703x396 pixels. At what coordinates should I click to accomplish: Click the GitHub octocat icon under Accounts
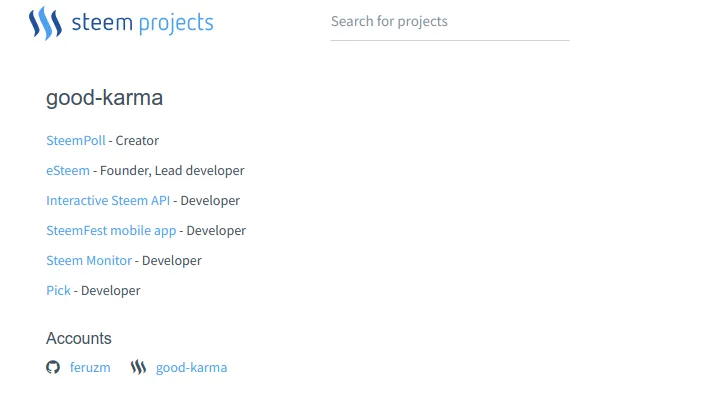(x=53, y=367)
